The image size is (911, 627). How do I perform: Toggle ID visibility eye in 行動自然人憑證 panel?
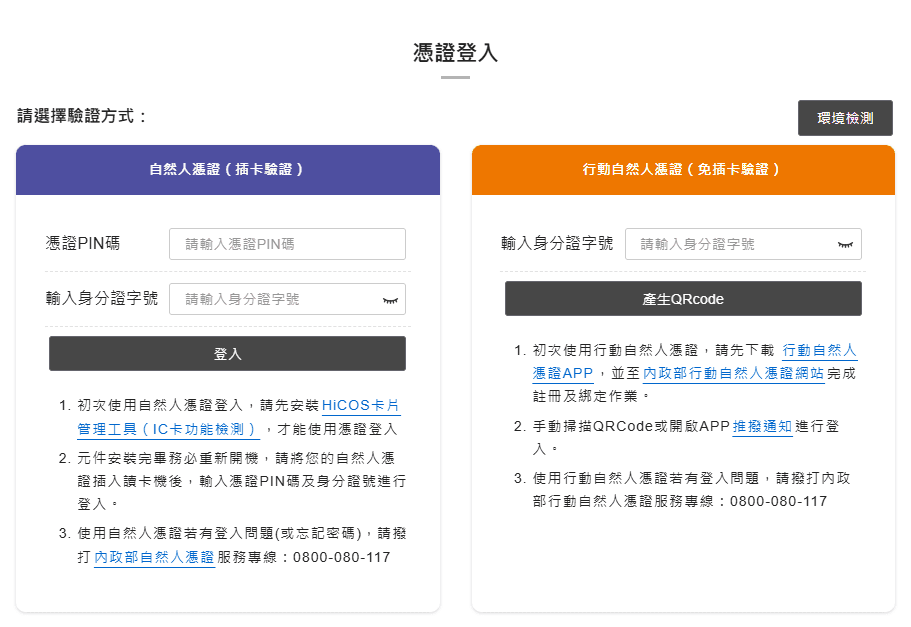click(x=845, y=245)
